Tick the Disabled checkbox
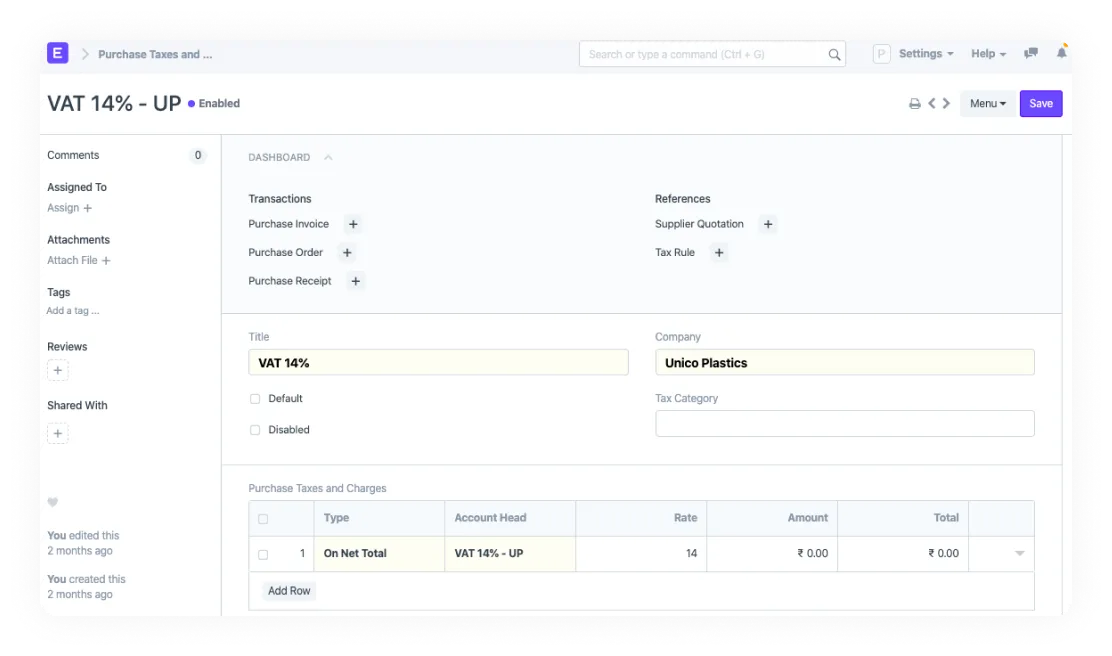The height and width of the screenshot is (656, 1112). pos(255,430)
